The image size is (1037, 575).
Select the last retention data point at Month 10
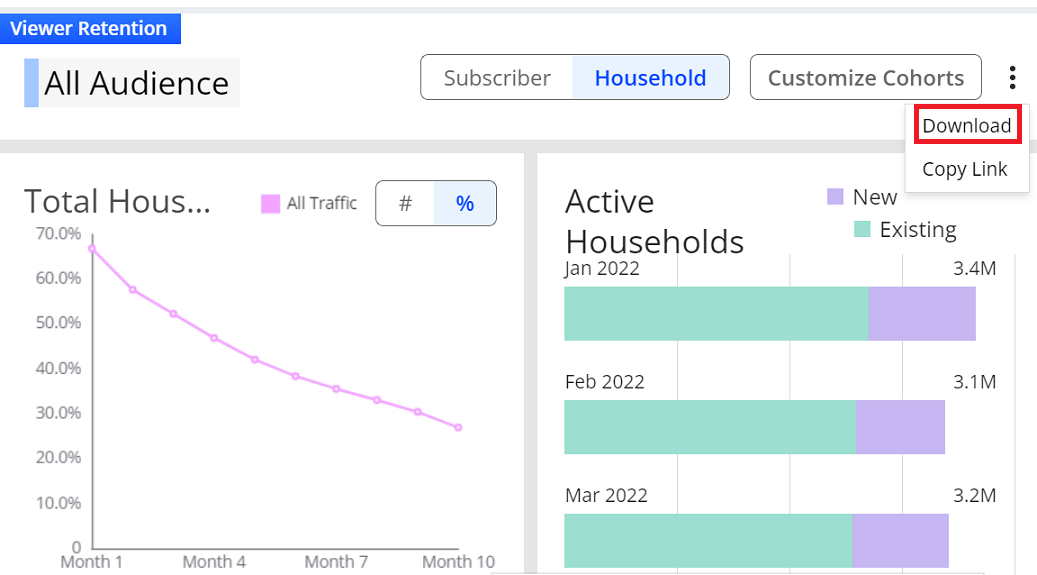[458, 427]
